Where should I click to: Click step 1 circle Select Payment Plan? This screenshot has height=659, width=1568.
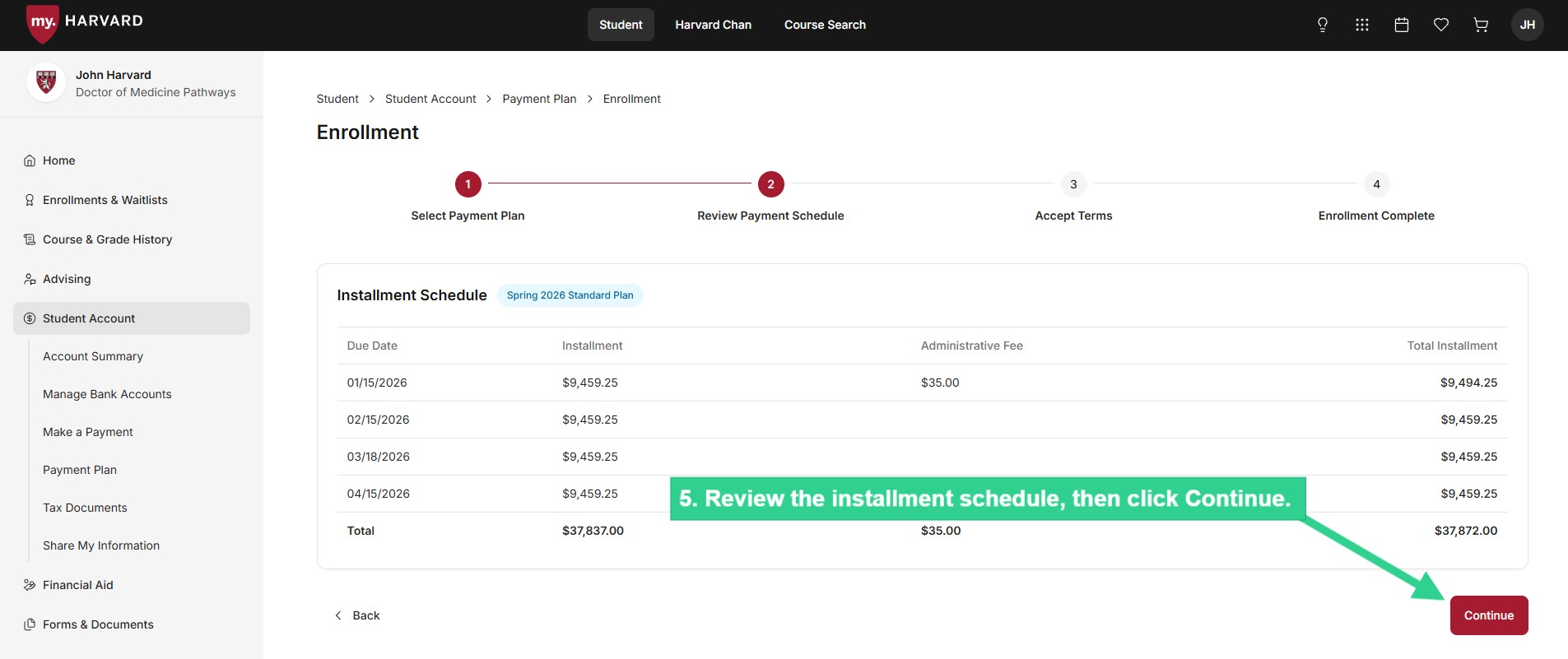[x=468, y=184]
